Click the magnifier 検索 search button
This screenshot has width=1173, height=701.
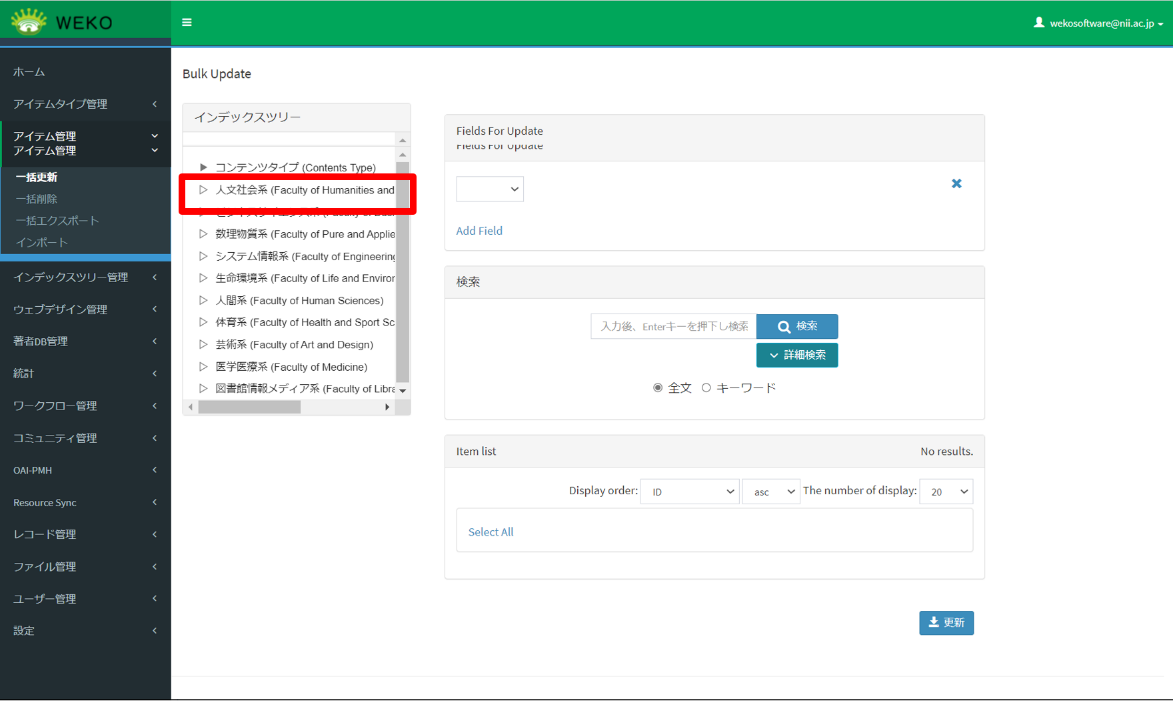click(x=797, y=326)
